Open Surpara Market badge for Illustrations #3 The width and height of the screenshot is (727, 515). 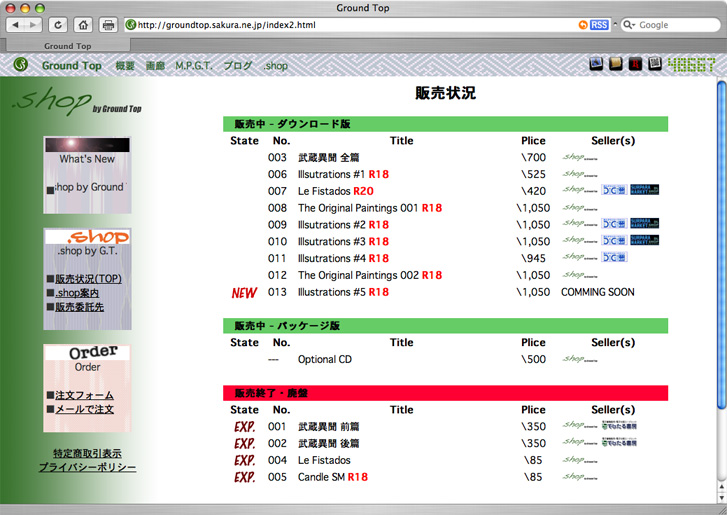644,240
